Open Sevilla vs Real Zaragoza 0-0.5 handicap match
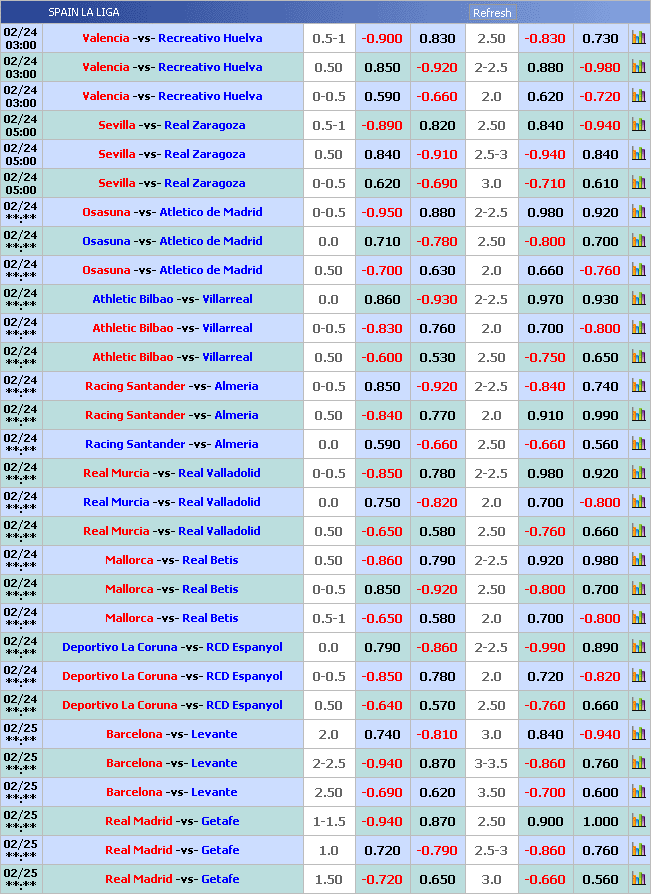651x894 pixels. tap(172, 183)
